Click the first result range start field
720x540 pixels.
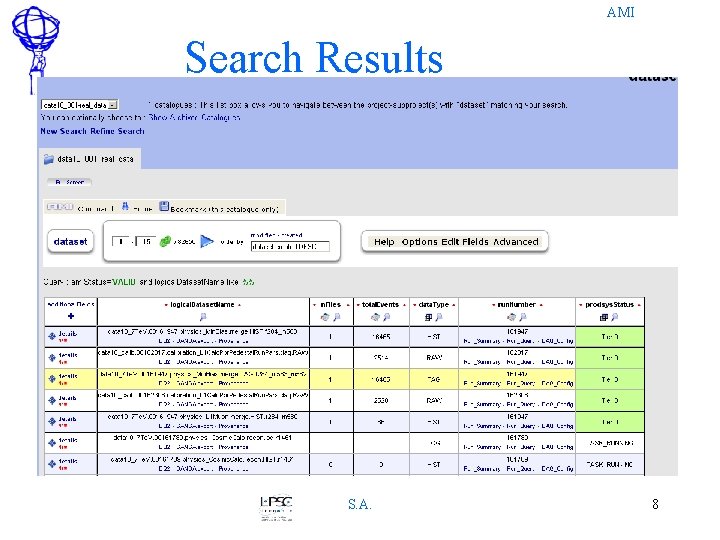pyautogui.click(x=120, y=242)
